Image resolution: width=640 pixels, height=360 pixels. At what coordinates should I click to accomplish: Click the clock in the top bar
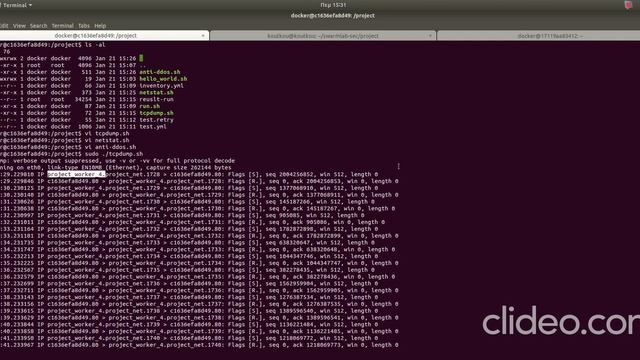(x=333, y=5)
